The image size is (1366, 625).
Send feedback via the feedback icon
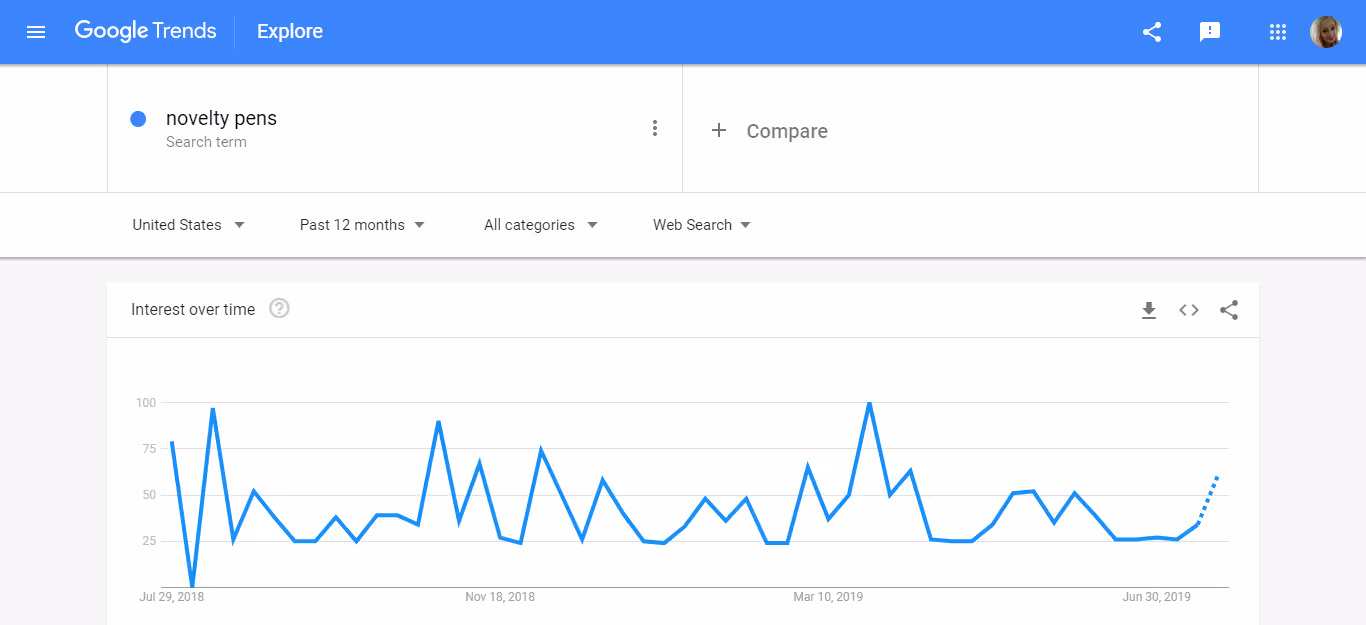[1210, 31]
